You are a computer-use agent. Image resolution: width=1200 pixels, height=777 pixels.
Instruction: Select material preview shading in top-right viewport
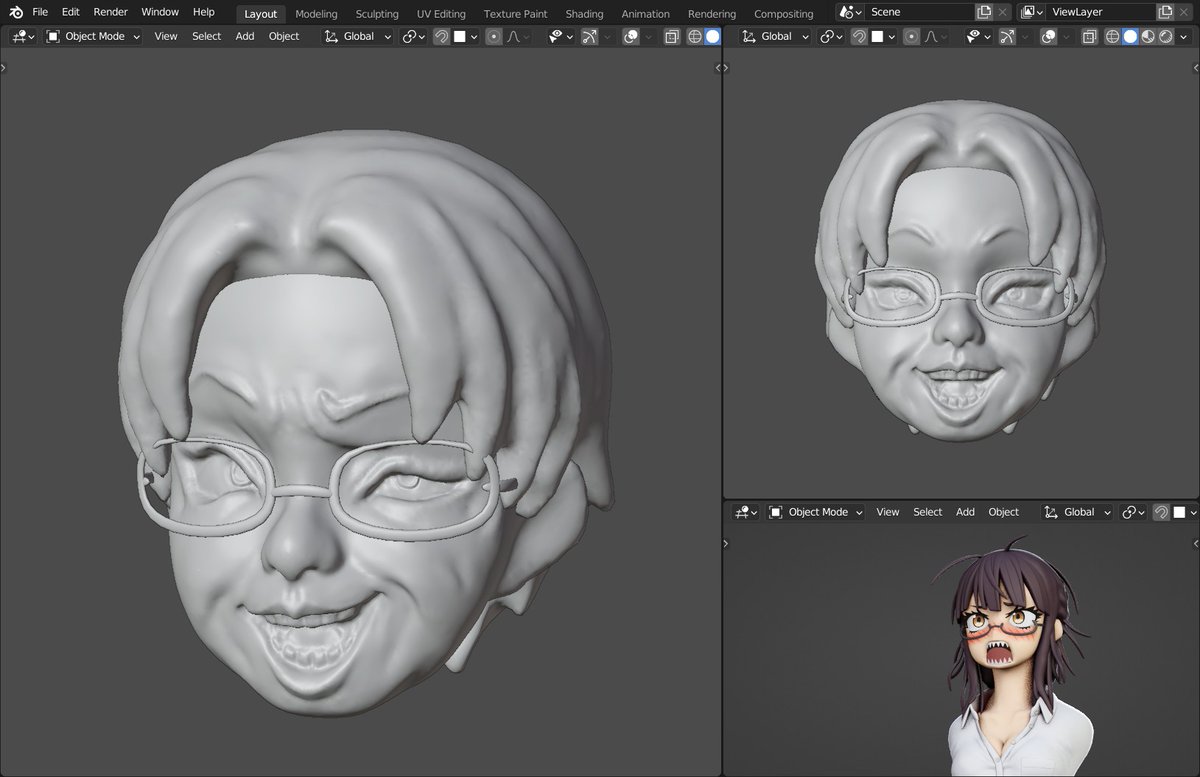pos(1148,36)
